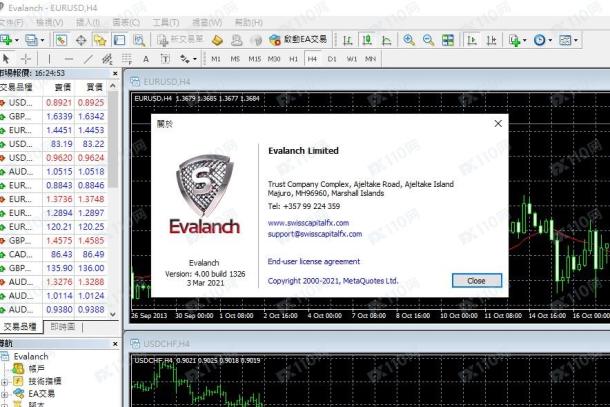Click the Copyright MetaQuotes Ltd. link

click(x=333, y=281)
